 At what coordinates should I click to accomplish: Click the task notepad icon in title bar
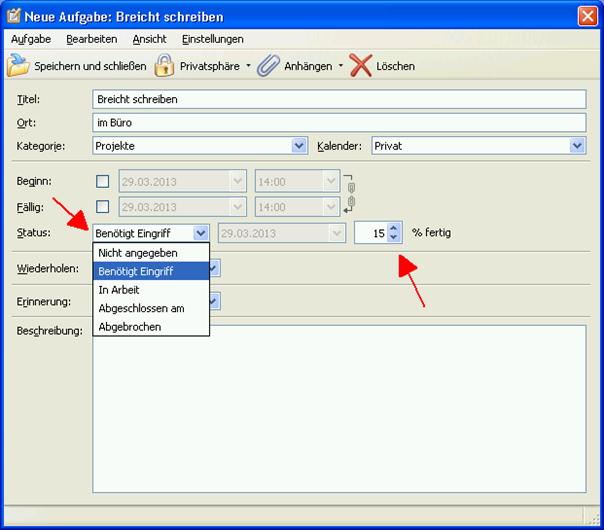tap(14, 16)
